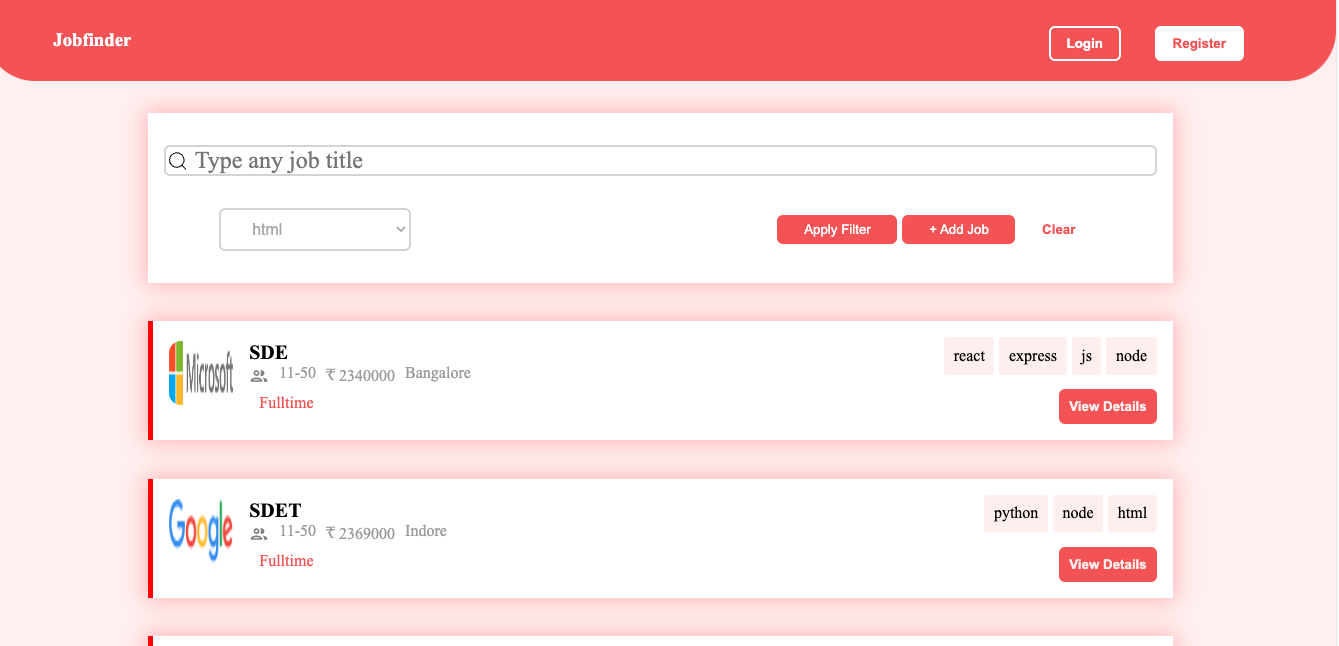
Task: Click the Google company logo
Action: [x=201, y=530]
